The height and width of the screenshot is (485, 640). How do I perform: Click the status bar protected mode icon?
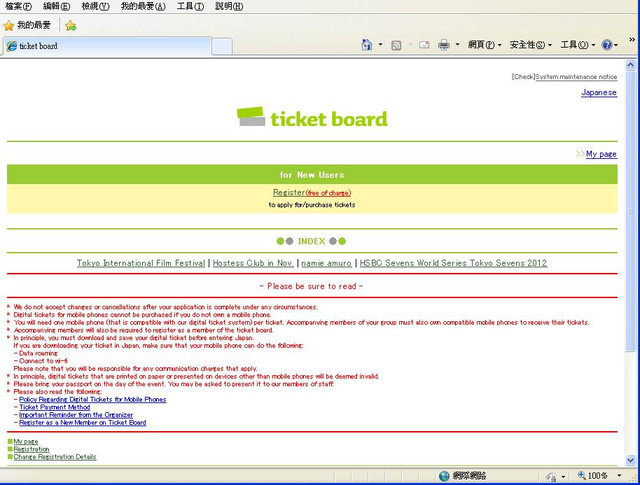pyautogui.click(x=551, y=476)
